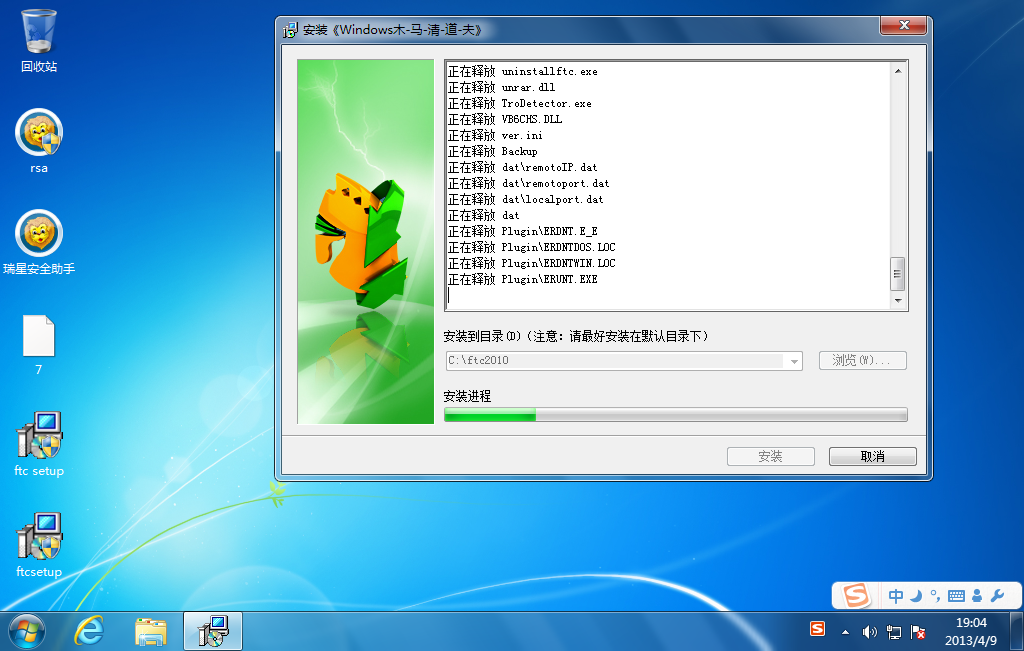The image size is (1024, 651).
Task: Click the installer title bar icon
Action: pyautogui.click(x=290, y=30)
